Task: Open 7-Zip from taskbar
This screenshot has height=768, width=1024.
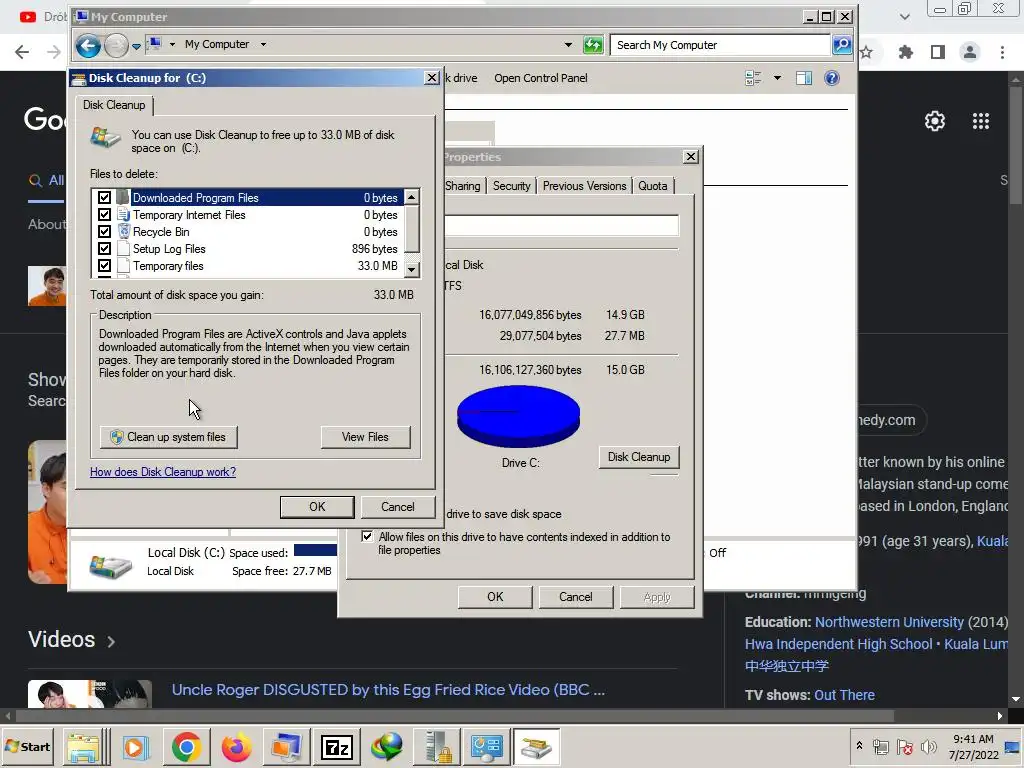Action: [337, 747]
